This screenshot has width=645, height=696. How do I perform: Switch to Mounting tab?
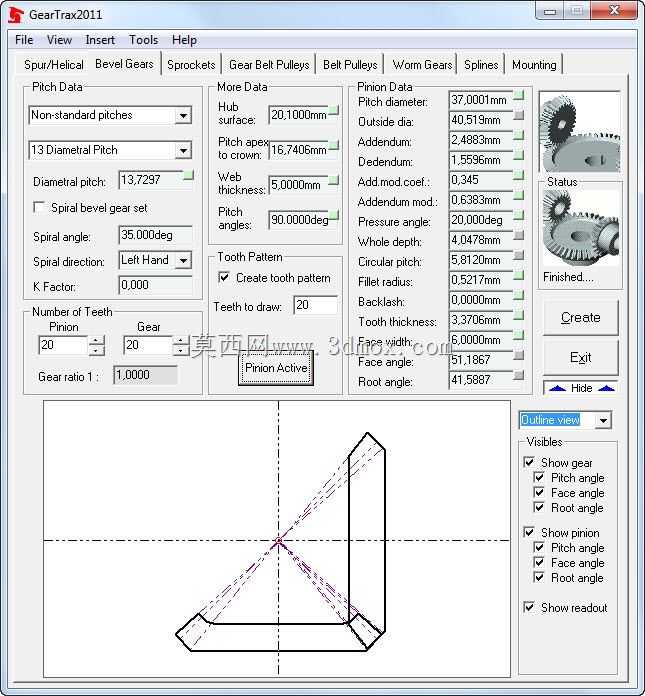(x=534, y=65)
